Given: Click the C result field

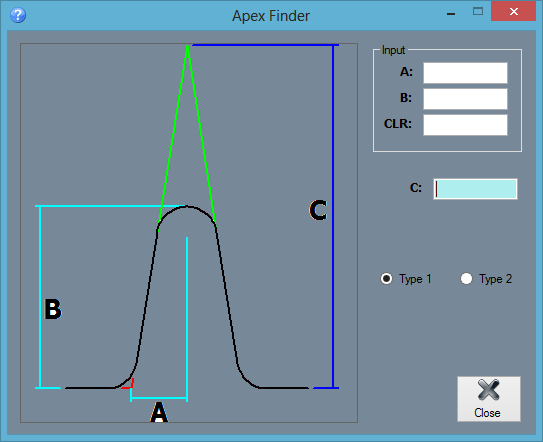Looking at the screenshot, I should tap(475, 189).
